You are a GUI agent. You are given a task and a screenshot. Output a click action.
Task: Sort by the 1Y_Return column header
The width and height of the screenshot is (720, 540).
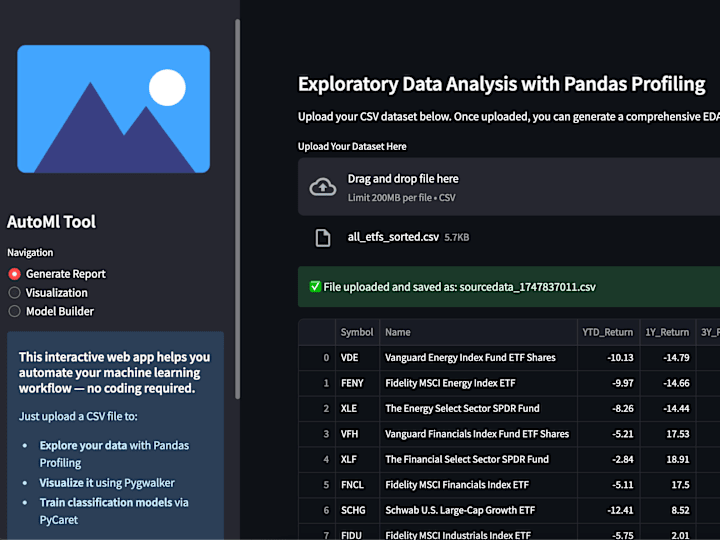(x=667, y=332)
